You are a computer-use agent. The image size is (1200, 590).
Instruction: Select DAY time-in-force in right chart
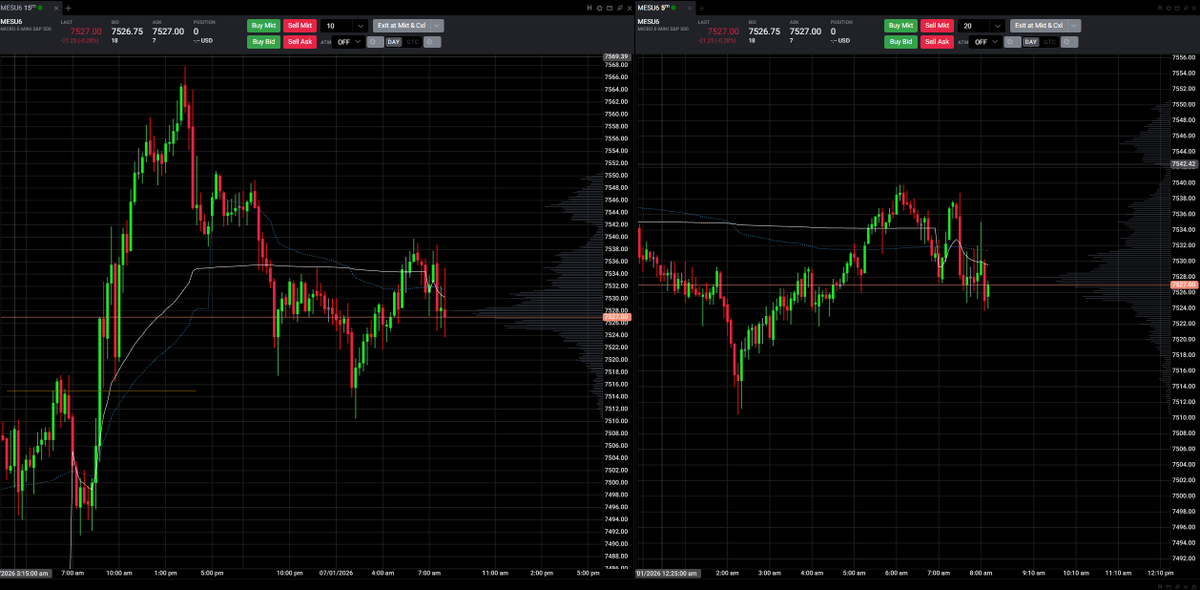point(1031,42)
